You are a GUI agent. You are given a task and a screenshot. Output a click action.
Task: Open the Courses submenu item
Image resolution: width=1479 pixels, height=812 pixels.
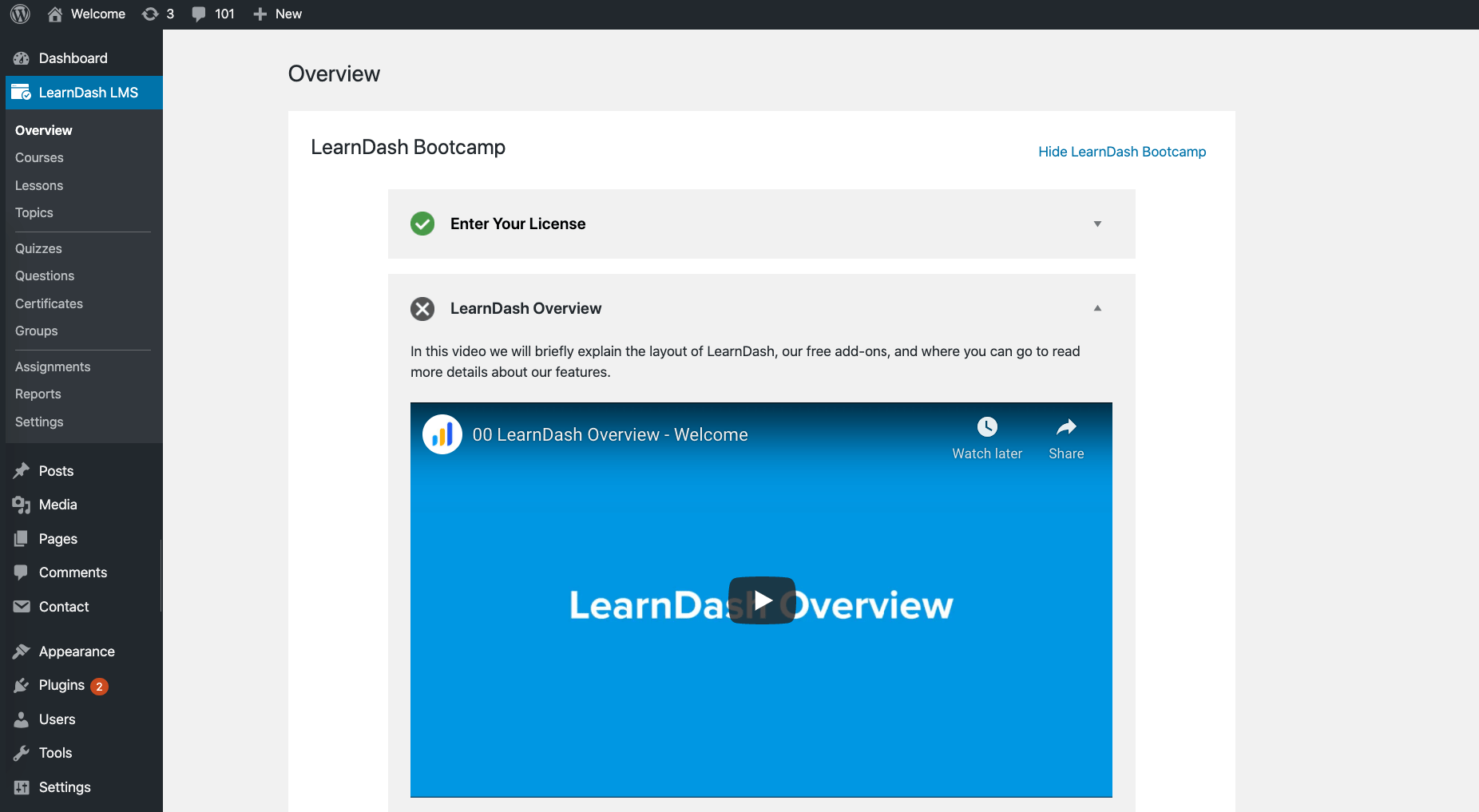[x=39, y=158]
